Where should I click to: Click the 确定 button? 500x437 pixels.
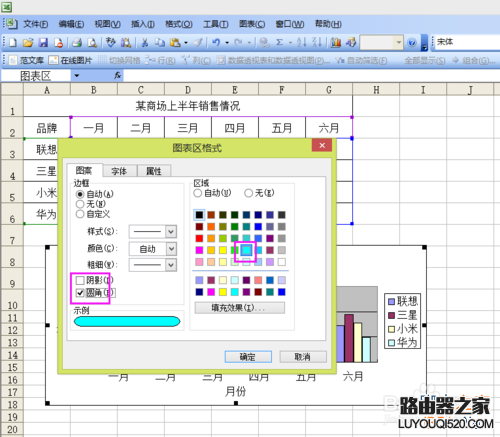pyautogui.click(x=248, y=357)
